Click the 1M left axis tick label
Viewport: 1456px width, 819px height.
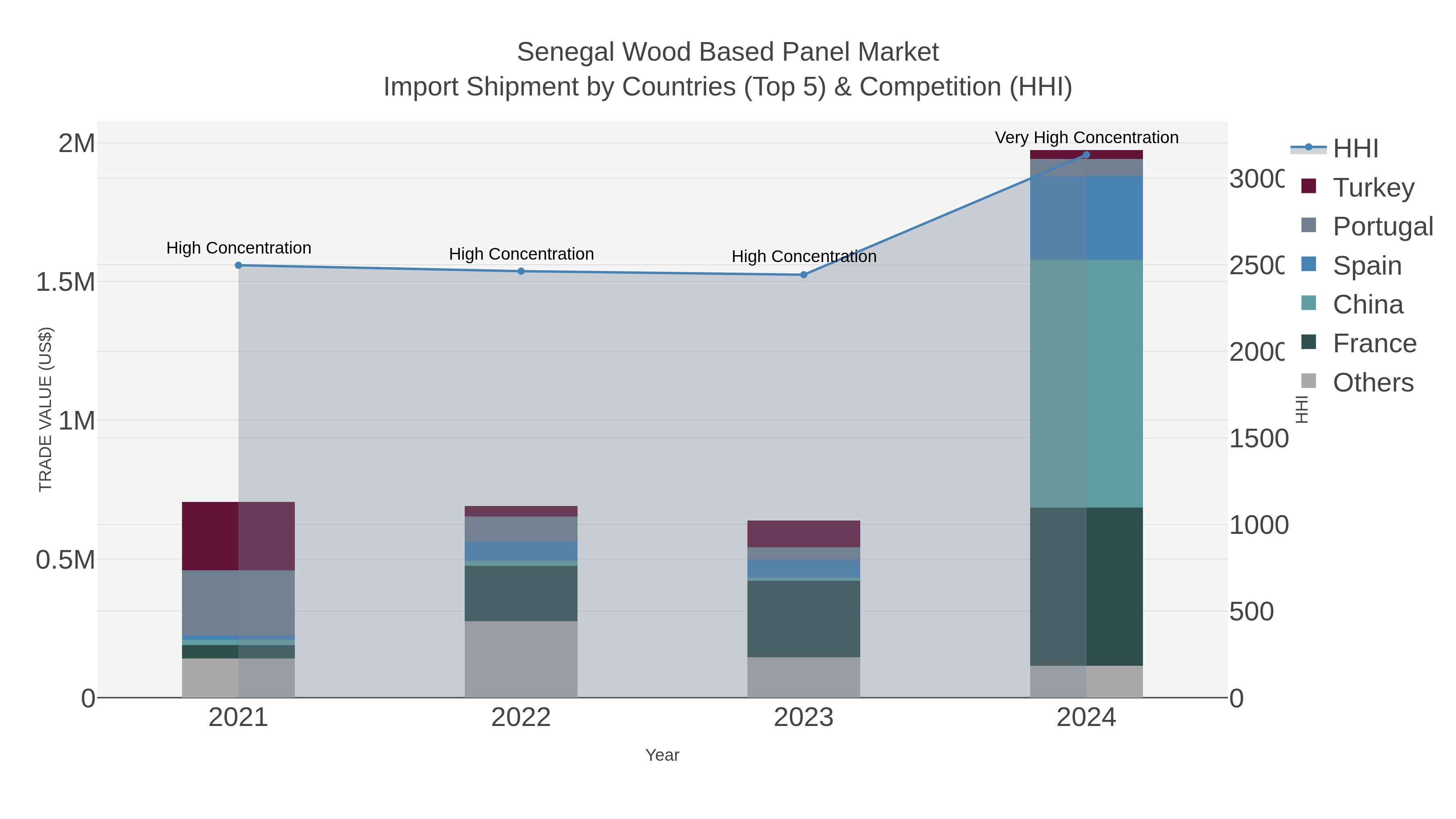tap(77, 421)
